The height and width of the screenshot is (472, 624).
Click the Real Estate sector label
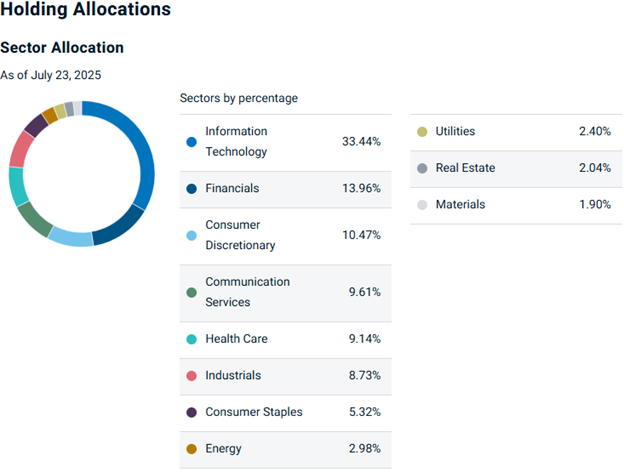click(x=465, y=168)
